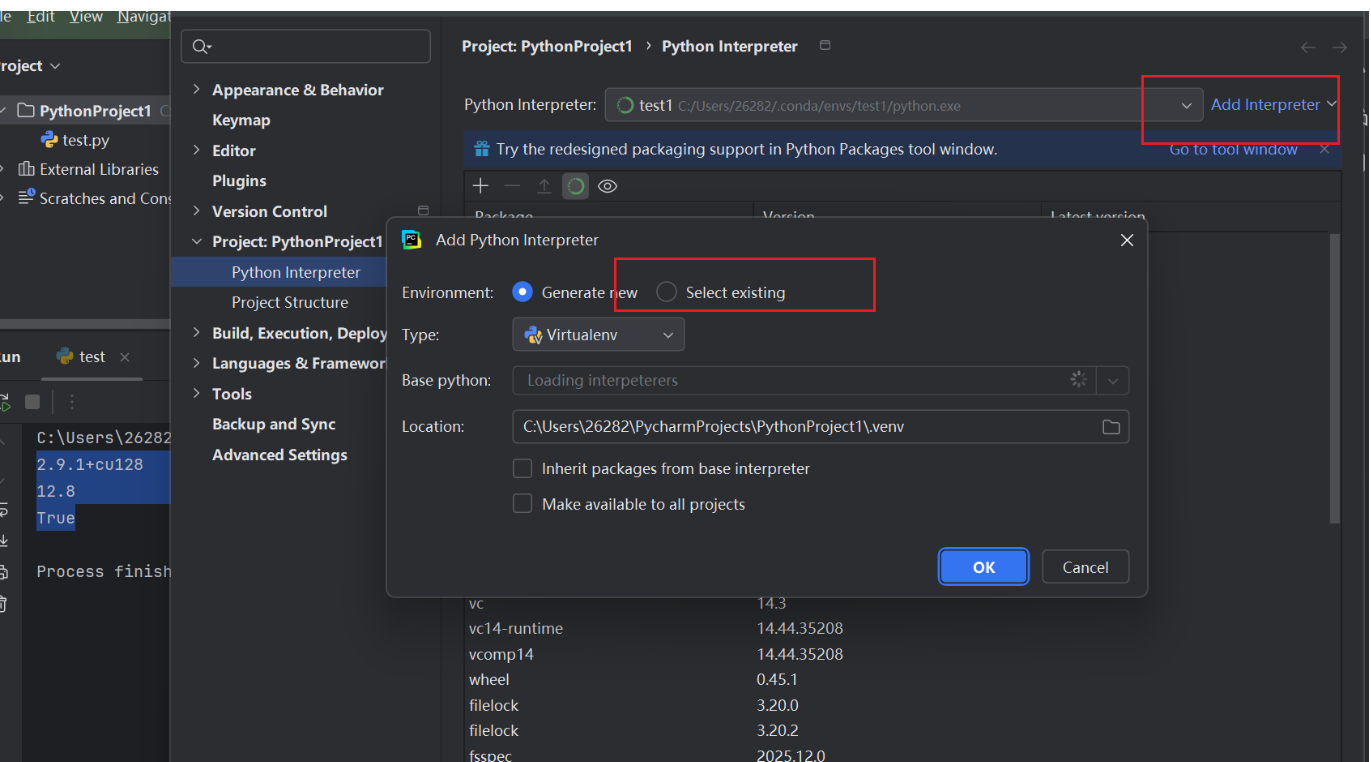Expand the Editor settings category
This screenshot has width=1371, height=762.
coord(196,151)
